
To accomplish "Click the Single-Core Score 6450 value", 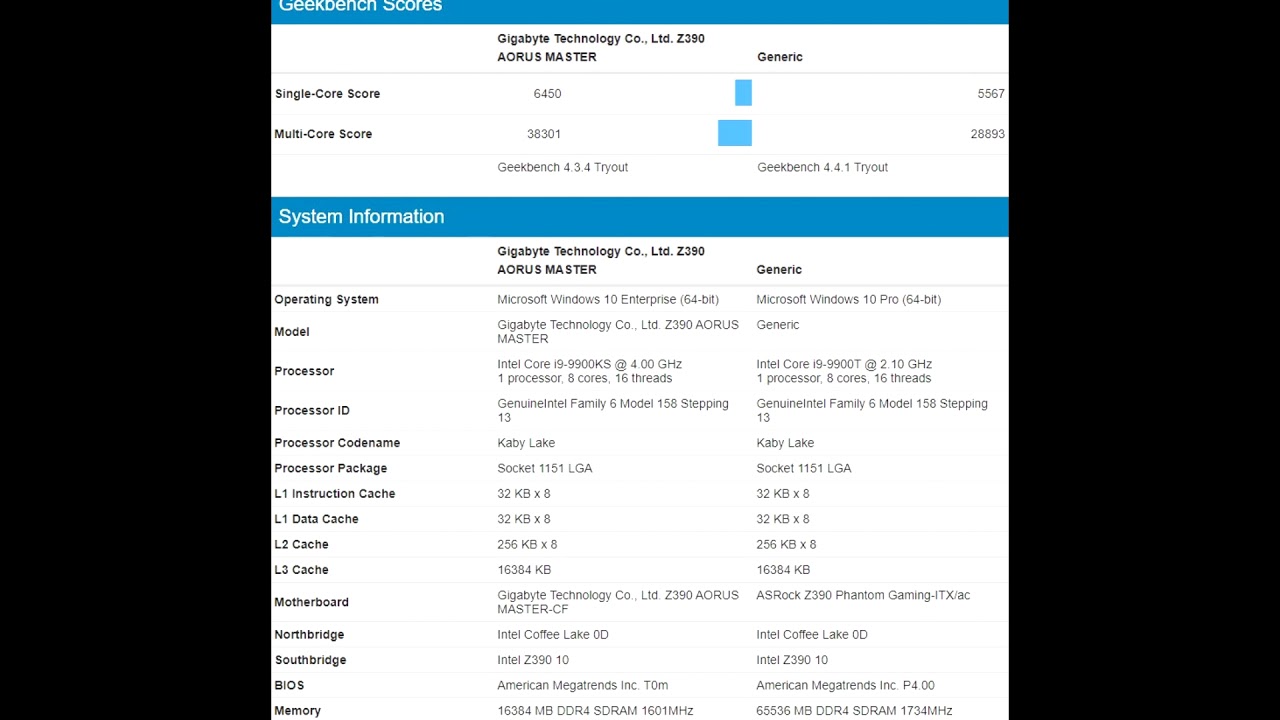I will point(547,94).
